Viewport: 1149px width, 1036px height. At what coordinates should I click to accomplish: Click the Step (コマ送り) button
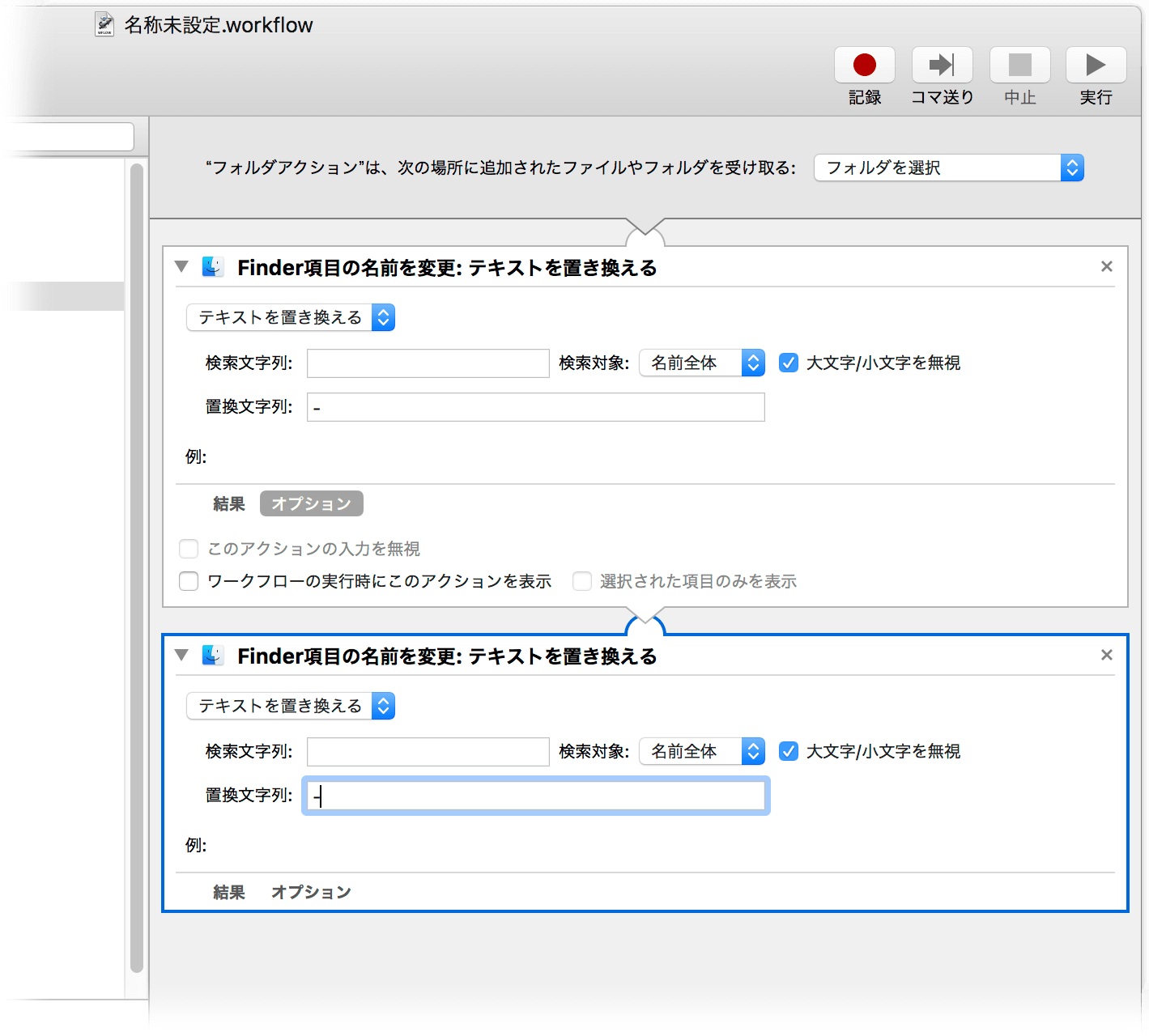coord(942,65)
